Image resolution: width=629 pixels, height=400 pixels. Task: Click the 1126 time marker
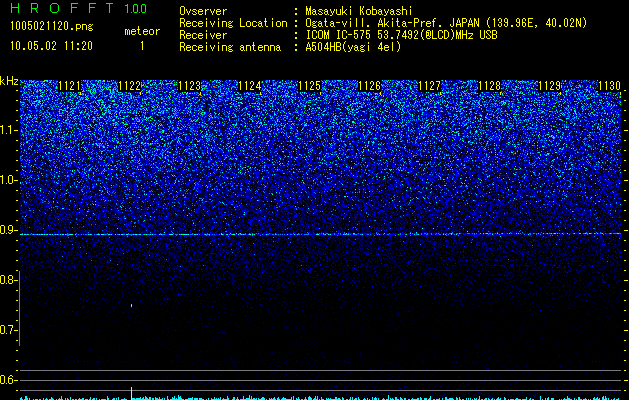(369, 86)
